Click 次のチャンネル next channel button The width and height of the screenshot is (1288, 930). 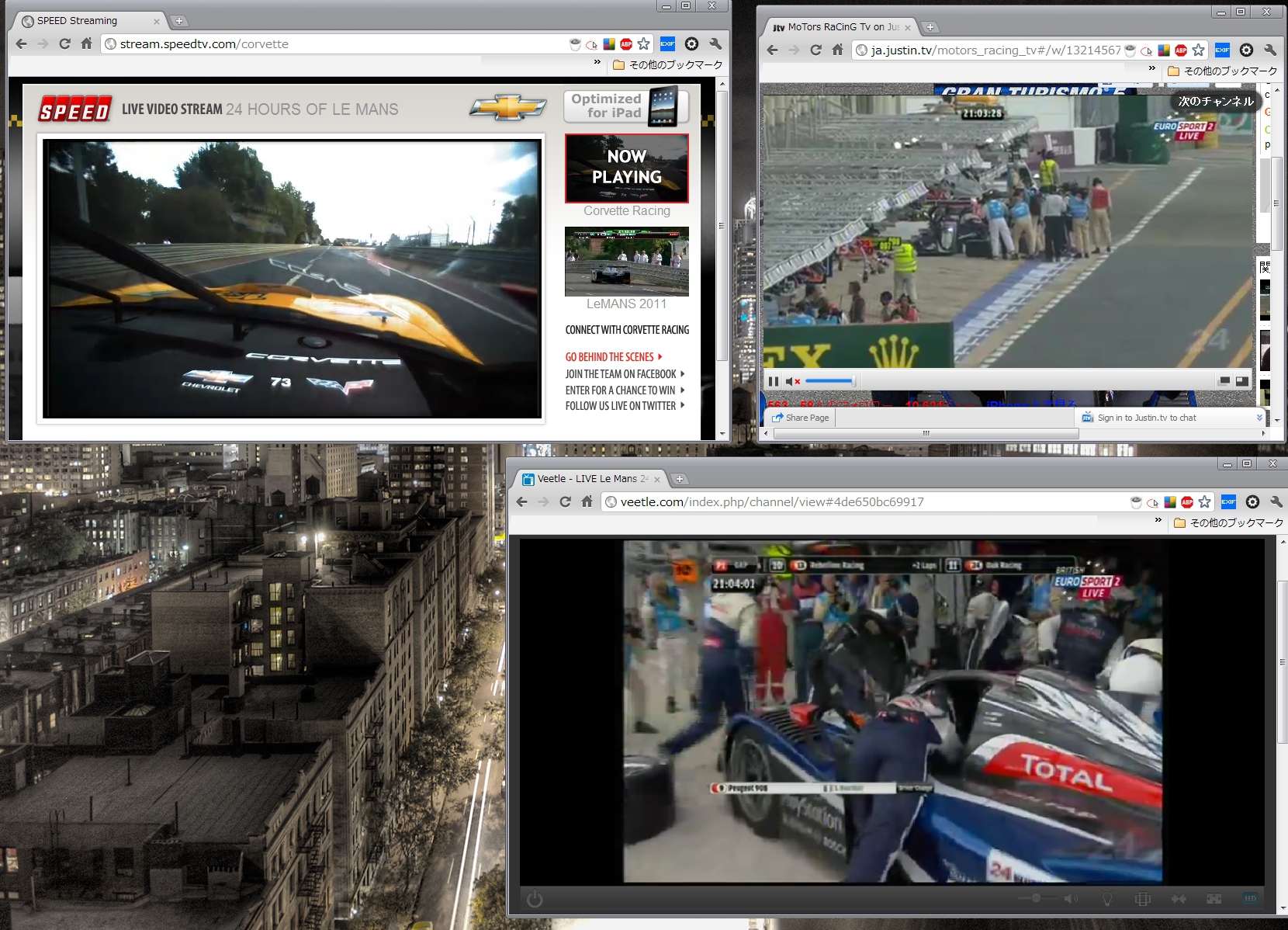click(1215, 102)
